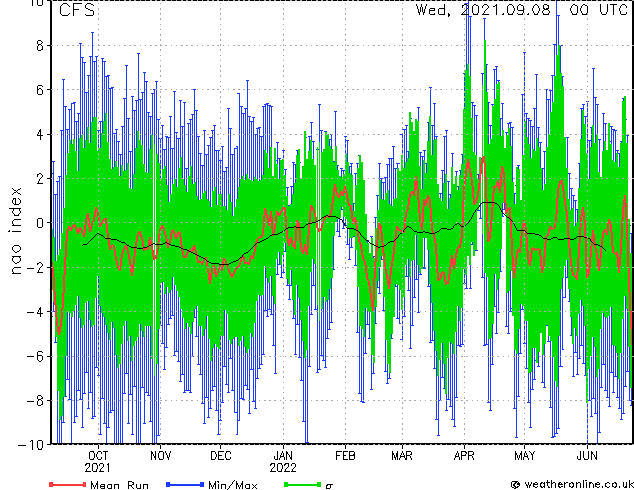Viewport: 634px width, 490px height.
Task: Click the MAY month label
Action: click(x=524, y=456)
